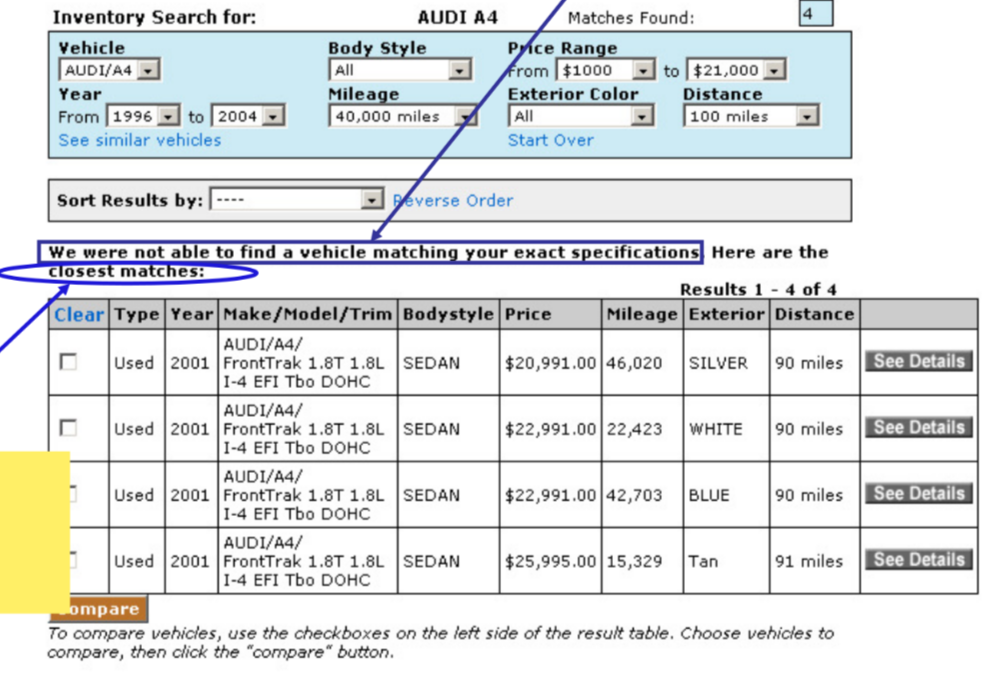Open the Mileage 40,000 miles dropdown
Viewport: 985px width, 678px height.
[x=403, y=116]
